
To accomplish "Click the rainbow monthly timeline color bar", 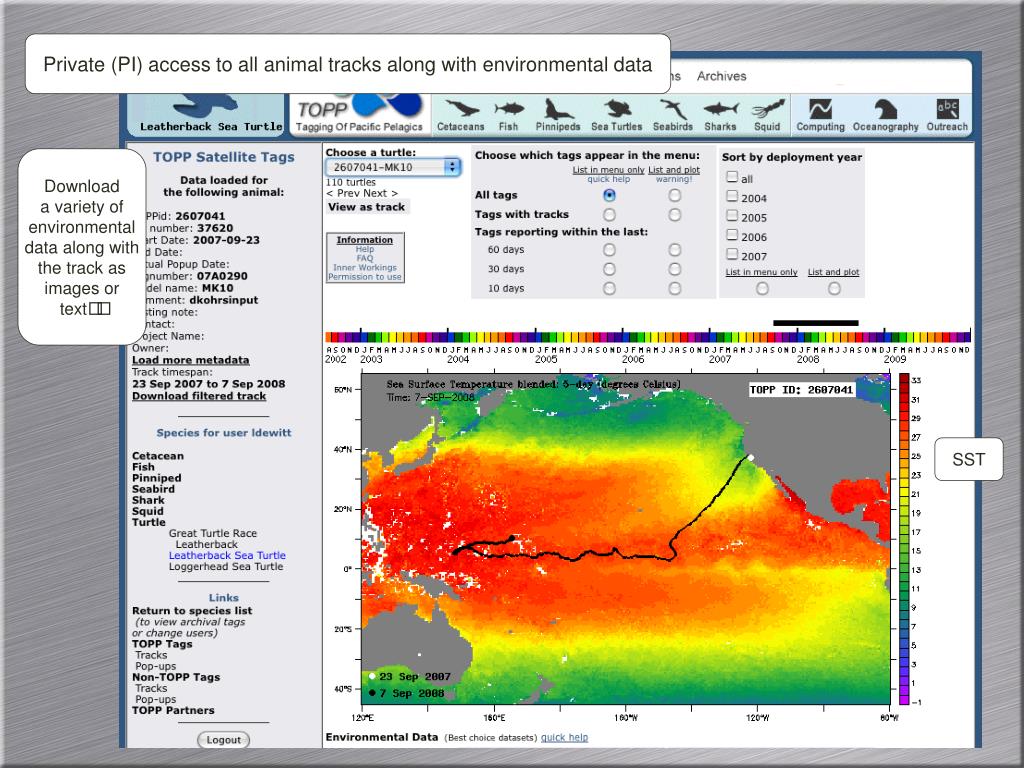I will pos(648,337).
